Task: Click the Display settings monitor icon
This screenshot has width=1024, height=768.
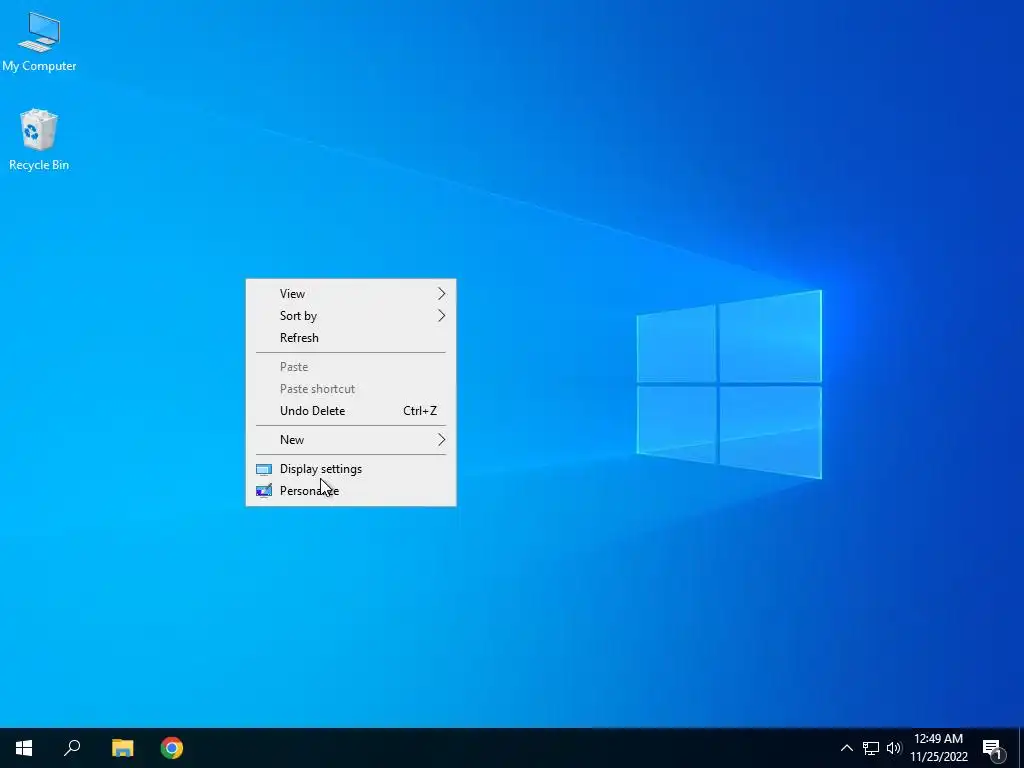Action: (264, 469)
